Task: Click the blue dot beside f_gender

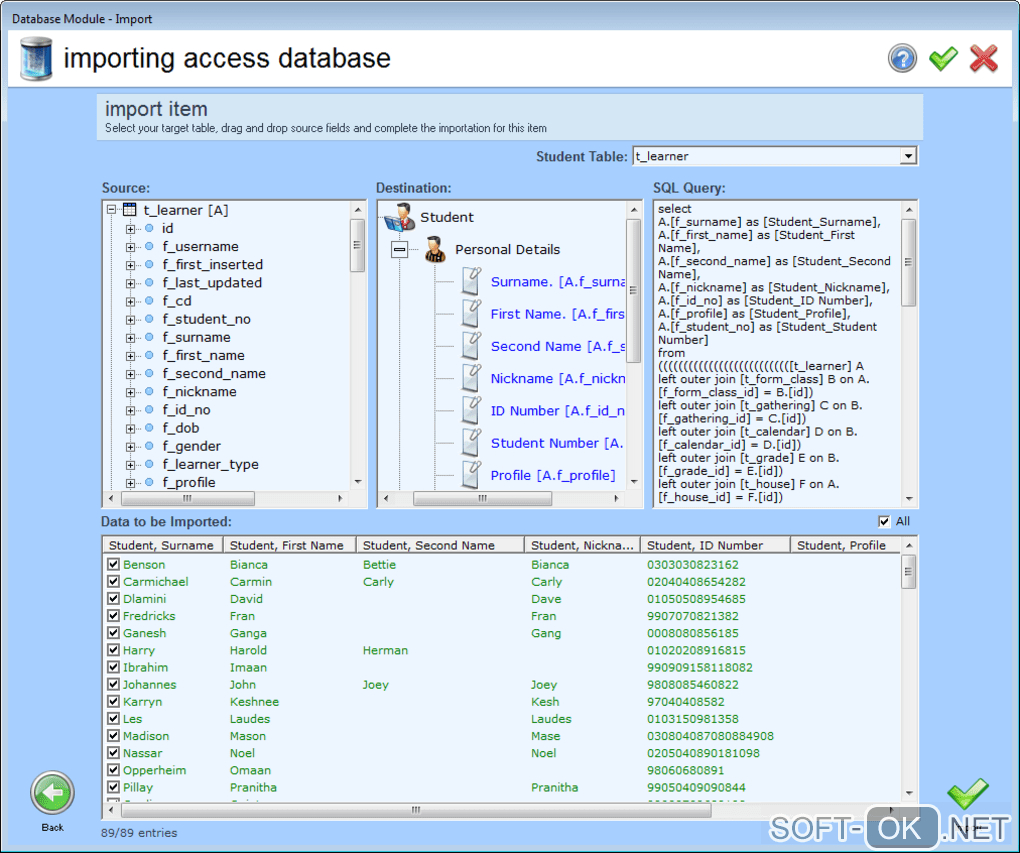Action: pyautogui.click(x=149, y=446)
